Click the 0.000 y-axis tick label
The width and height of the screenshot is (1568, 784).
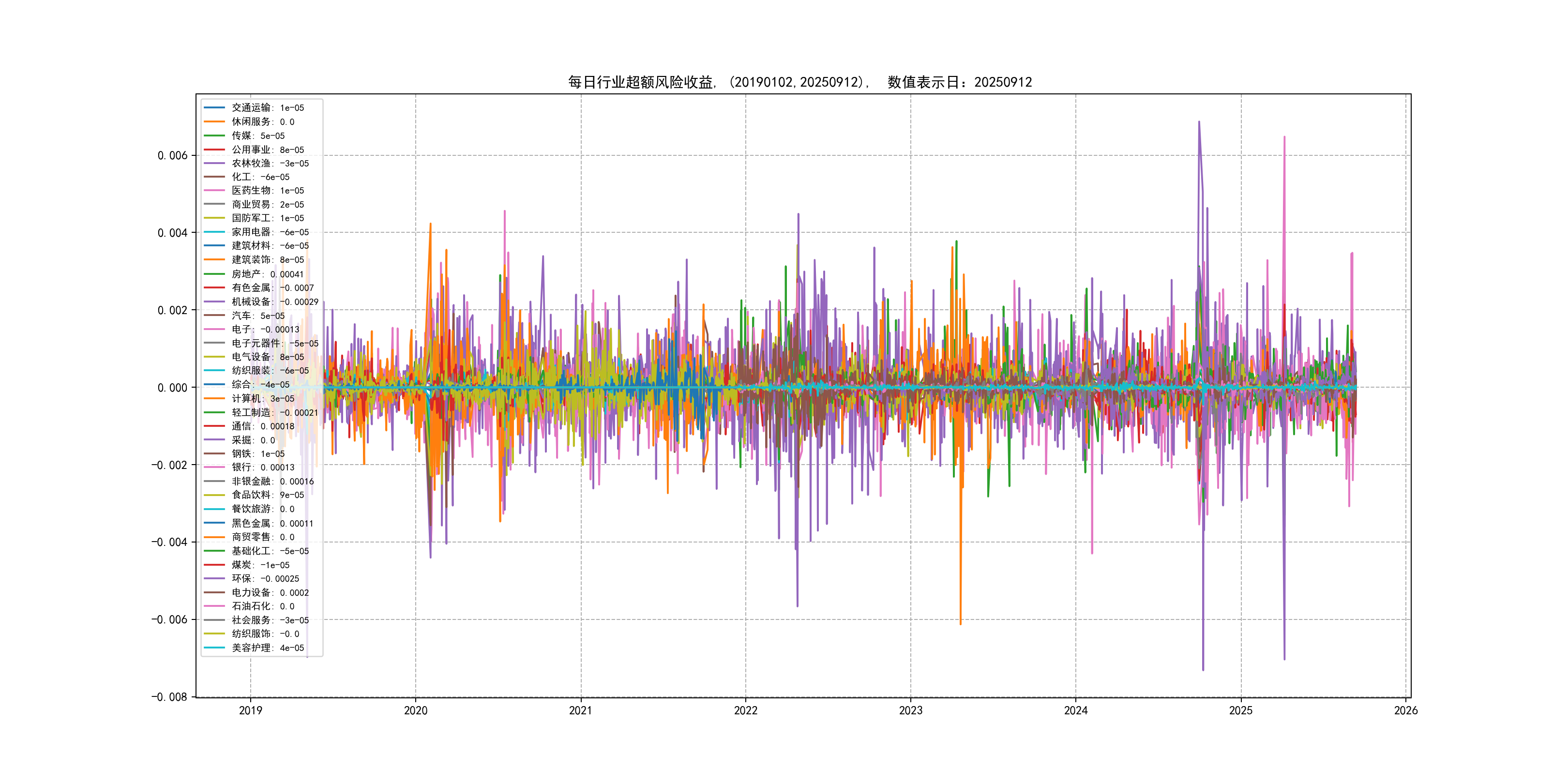point(172,388)
